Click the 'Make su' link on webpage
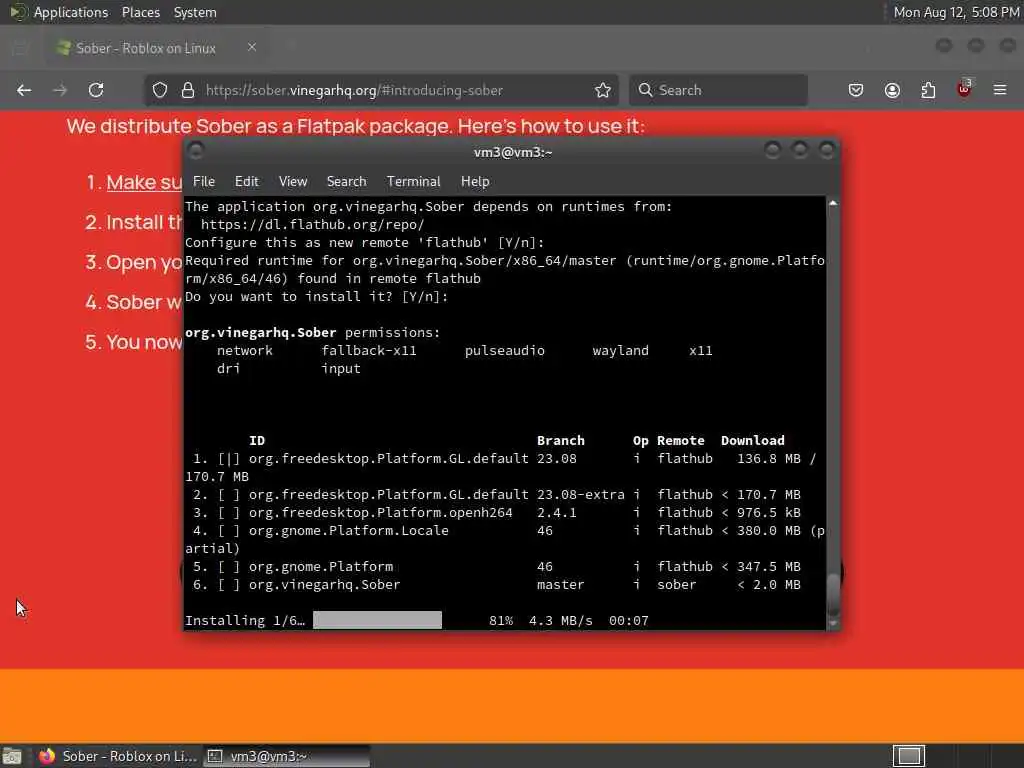The image size is (1024, 768). [144, 182]
